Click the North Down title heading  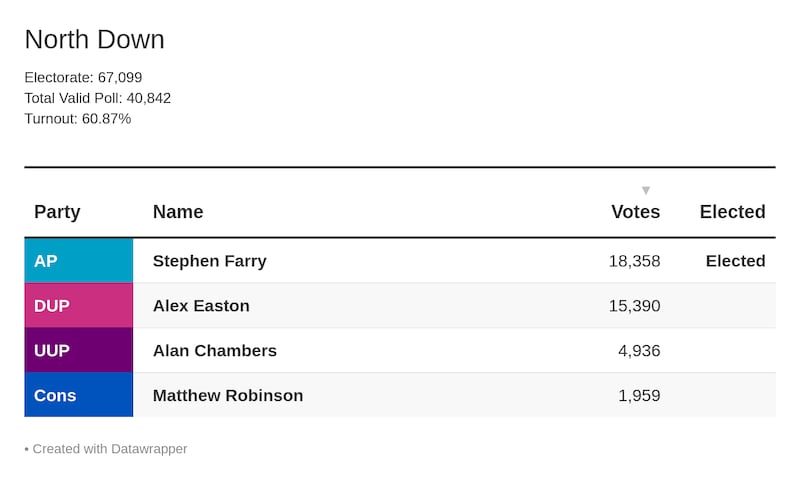tap(94, 40)
